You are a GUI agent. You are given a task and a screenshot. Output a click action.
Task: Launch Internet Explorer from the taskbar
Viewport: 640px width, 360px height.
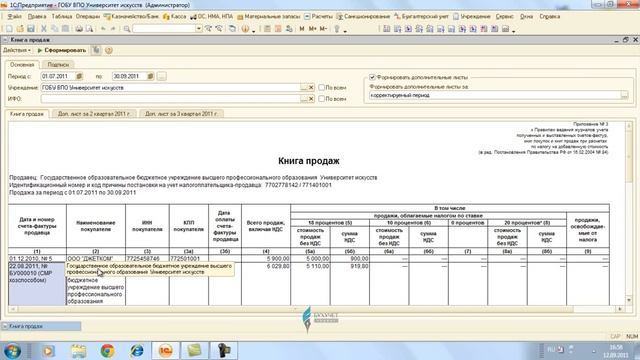pos(137,351)
